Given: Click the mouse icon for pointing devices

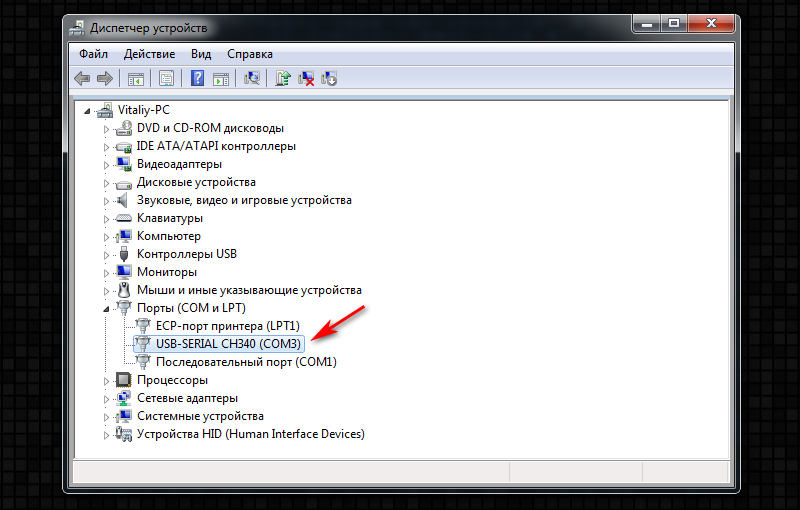Looking at the screenshot, I should (x=123, y=290).
